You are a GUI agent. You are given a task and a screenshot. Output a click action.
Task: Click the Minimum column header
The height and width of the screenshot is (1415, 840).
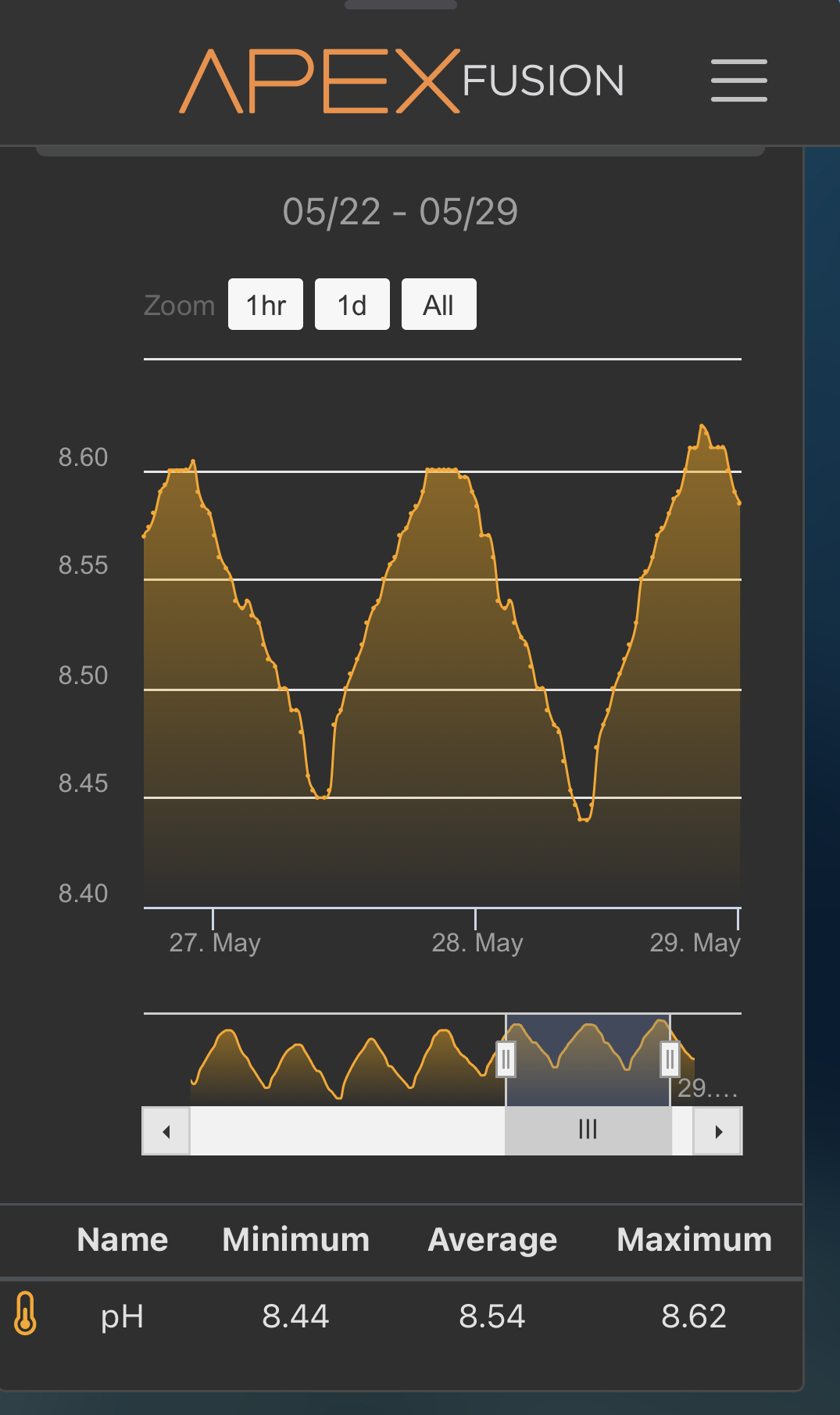[x=295, y=1240]
